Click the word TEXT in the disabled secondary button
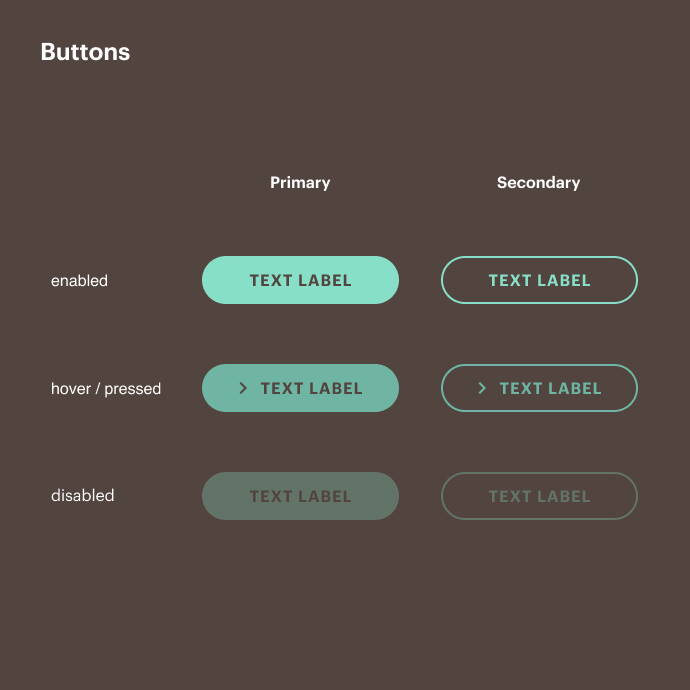This screenshot has width=690, height=690. coord(510,496)
